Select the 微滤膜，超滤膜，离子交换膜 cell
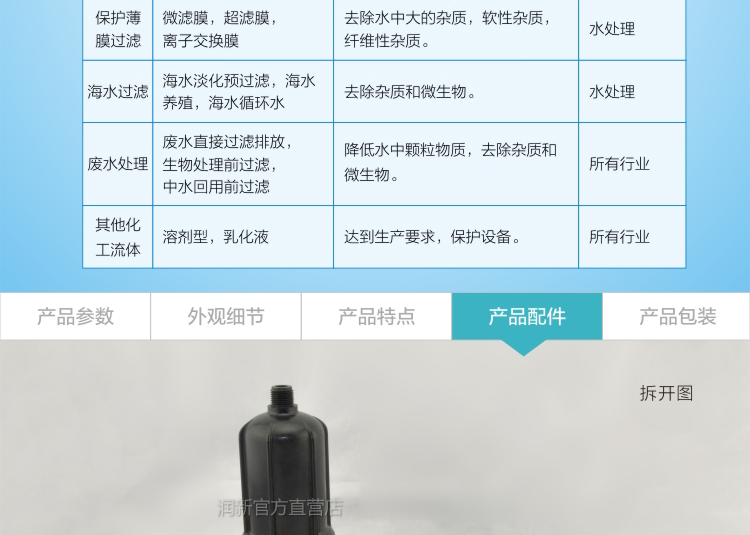Viewport: 750px width, 535px height. pos(220,30)
